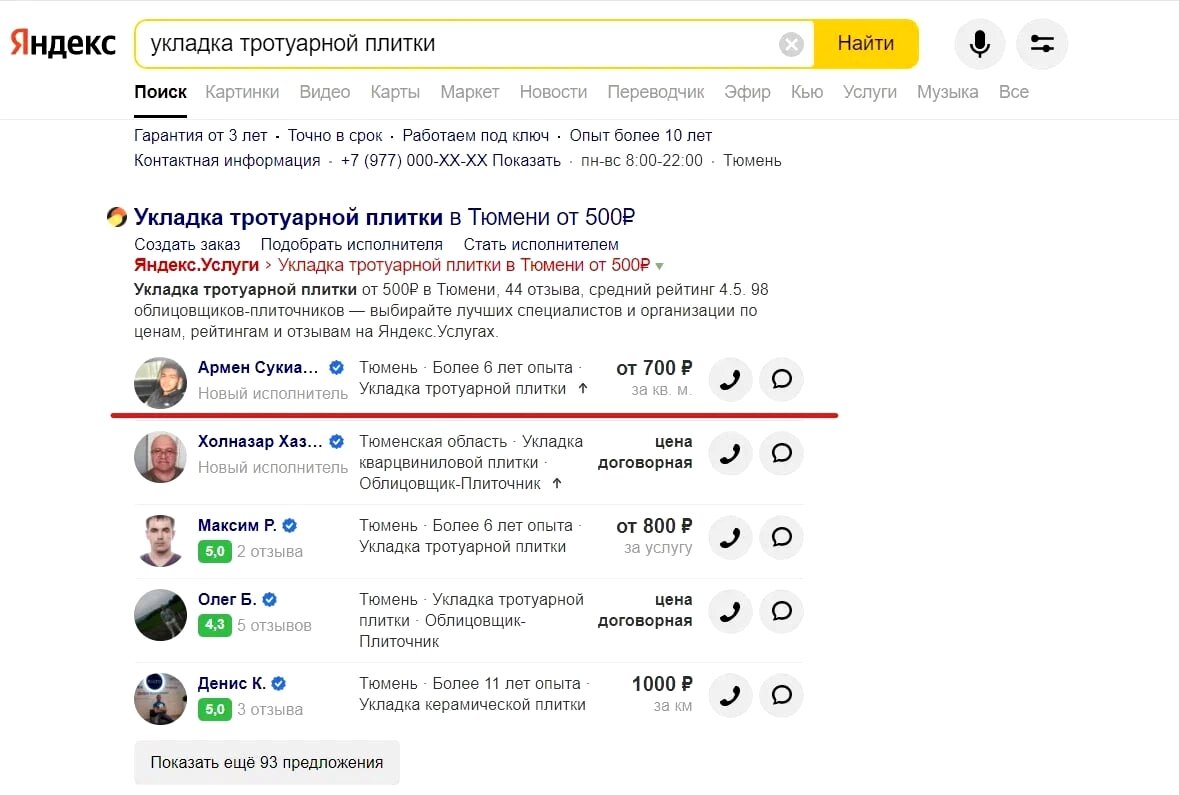The width and height of the screenshot is (1179, 795).
Task: Start voice search with the microphone icon
Action: pos(980,44)
